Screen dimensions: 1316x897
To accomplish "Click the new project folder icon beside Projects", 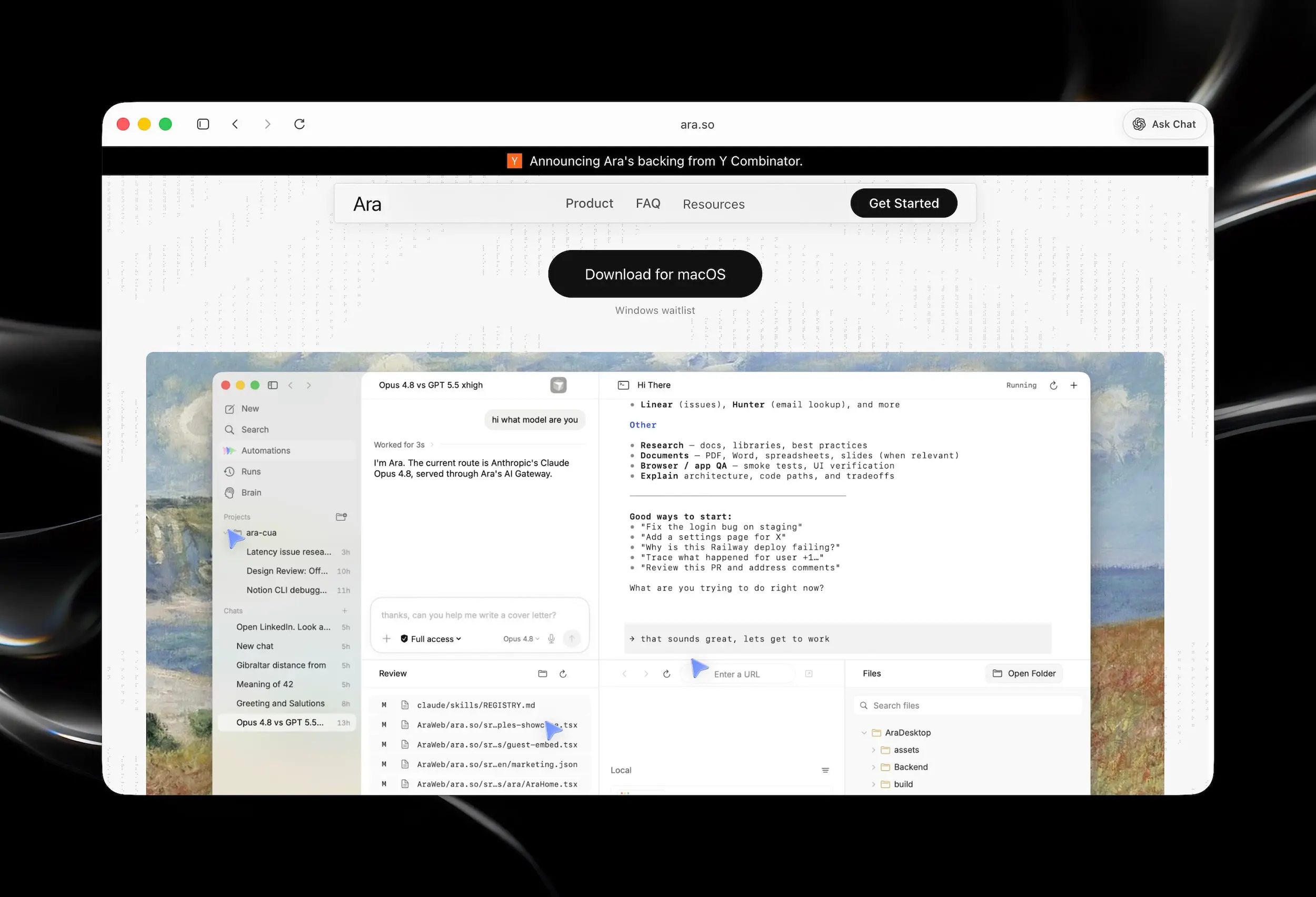I will [342, 516].
